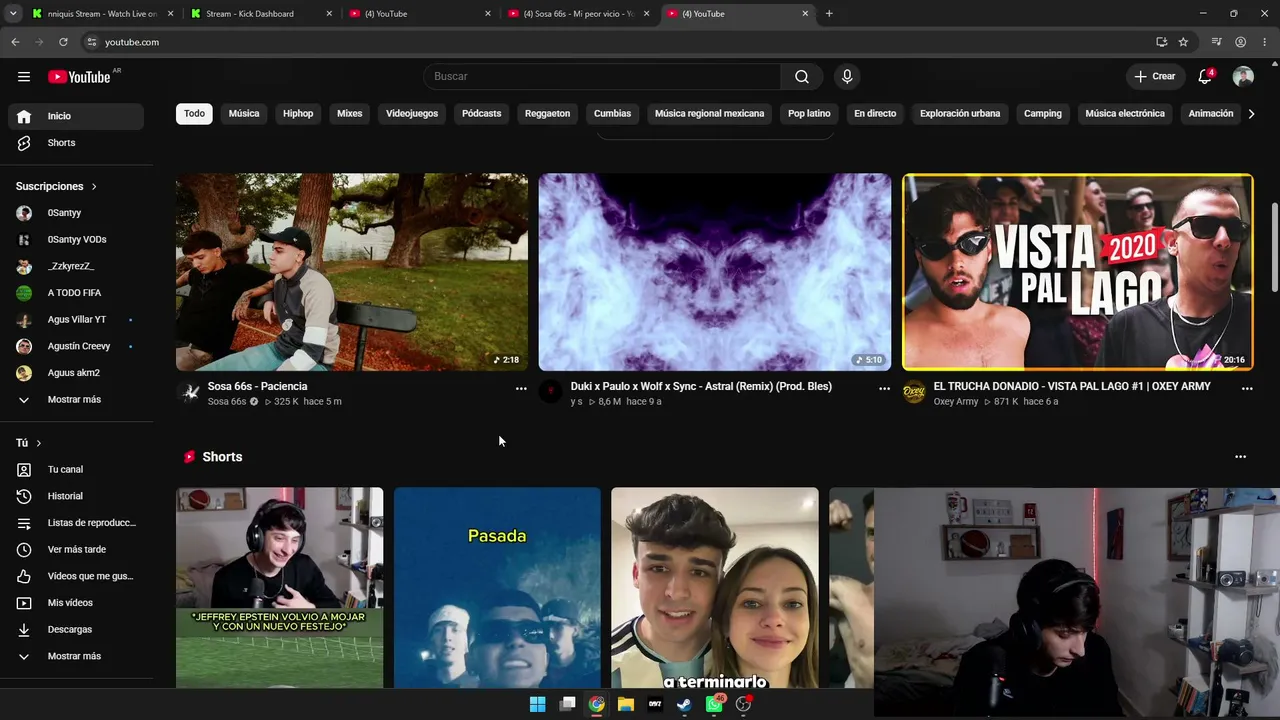
Task: Open the Sosa 66s channel avatar
Action: (189, 392)
